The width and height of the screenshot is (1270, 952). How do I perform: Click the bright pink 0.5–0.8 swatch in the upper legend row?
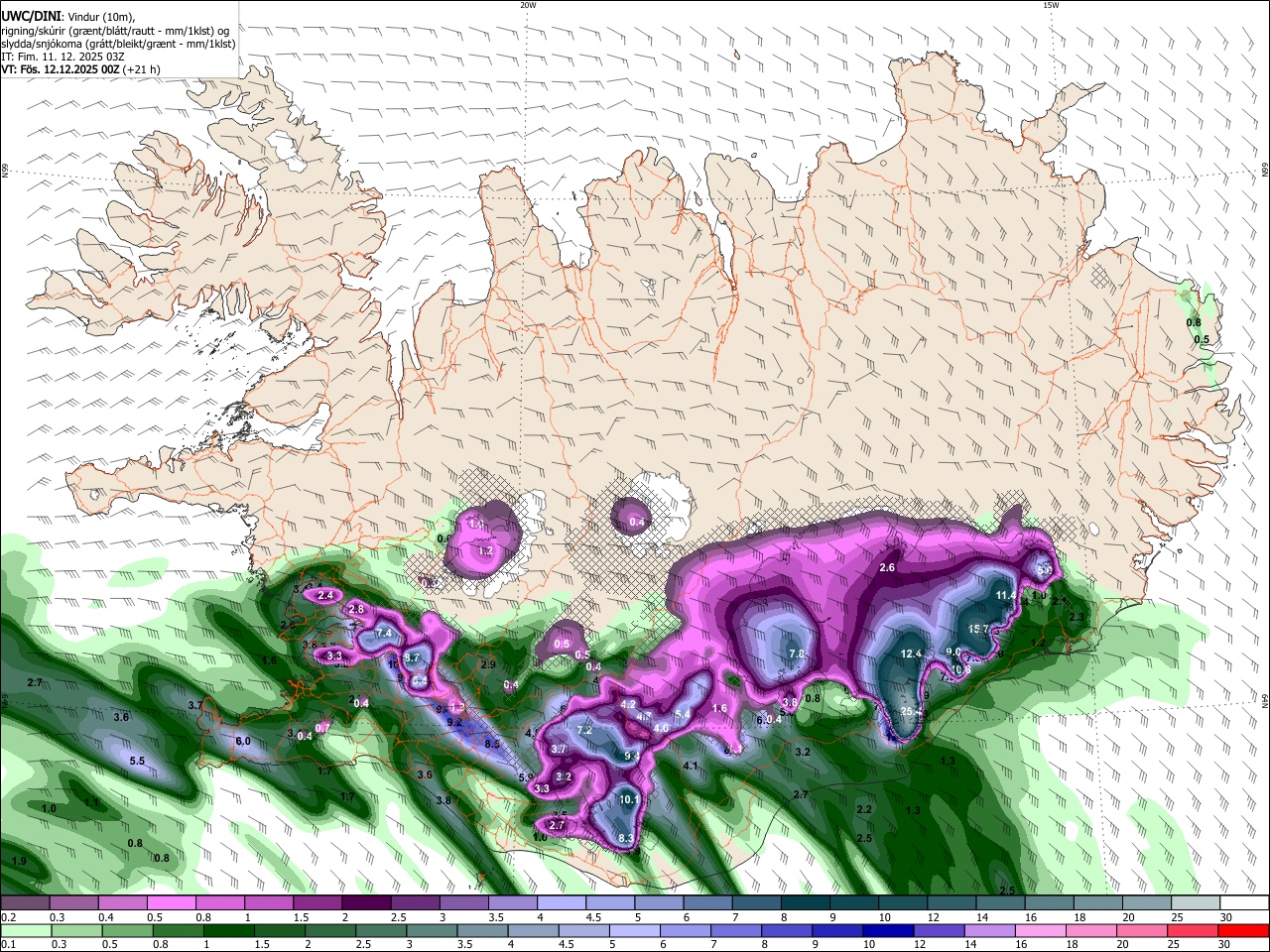(x=174, y=903)
